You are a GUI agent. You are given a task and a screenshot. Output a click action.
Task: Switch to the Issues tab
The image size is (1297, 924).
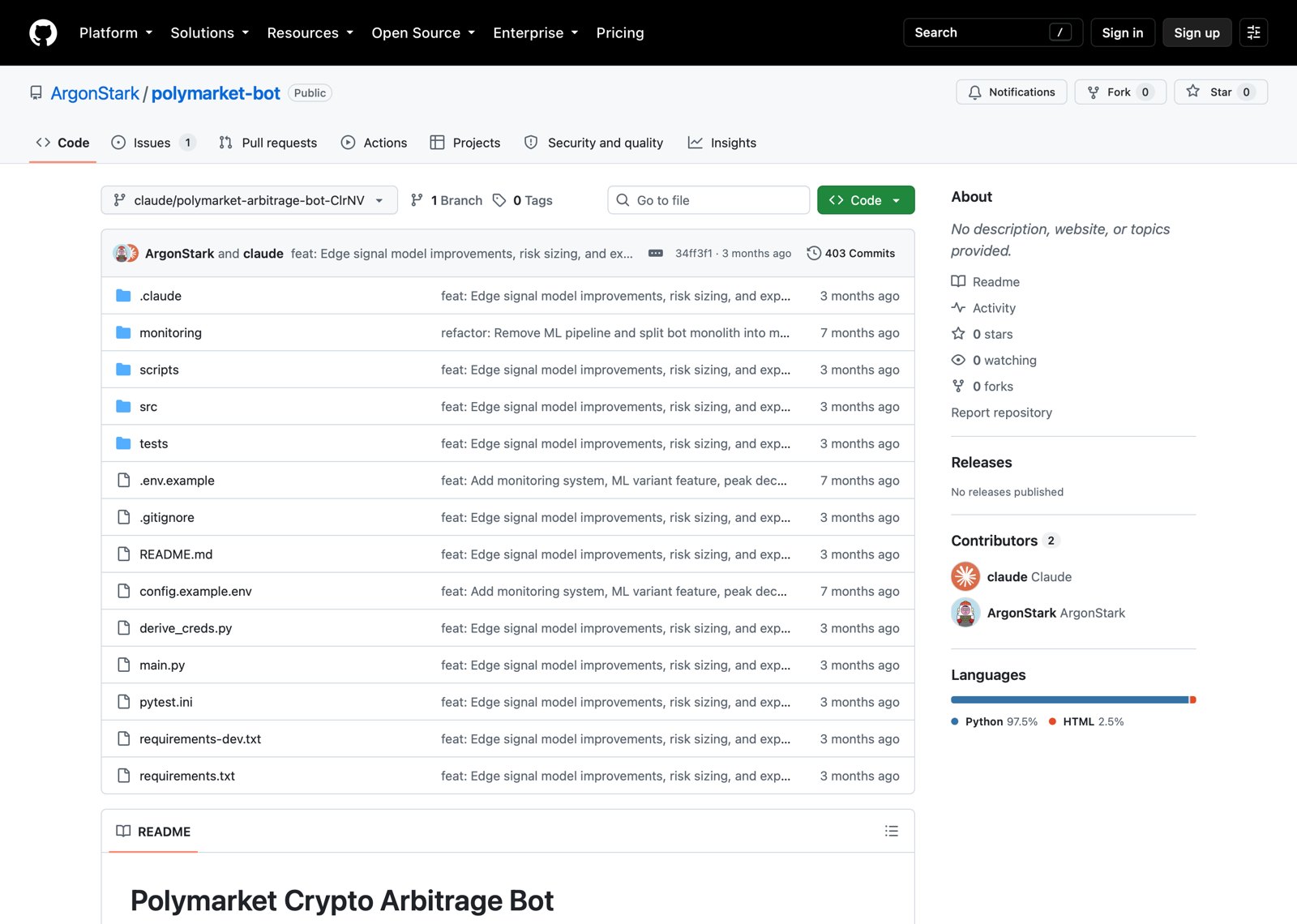[x=153, y=143]
